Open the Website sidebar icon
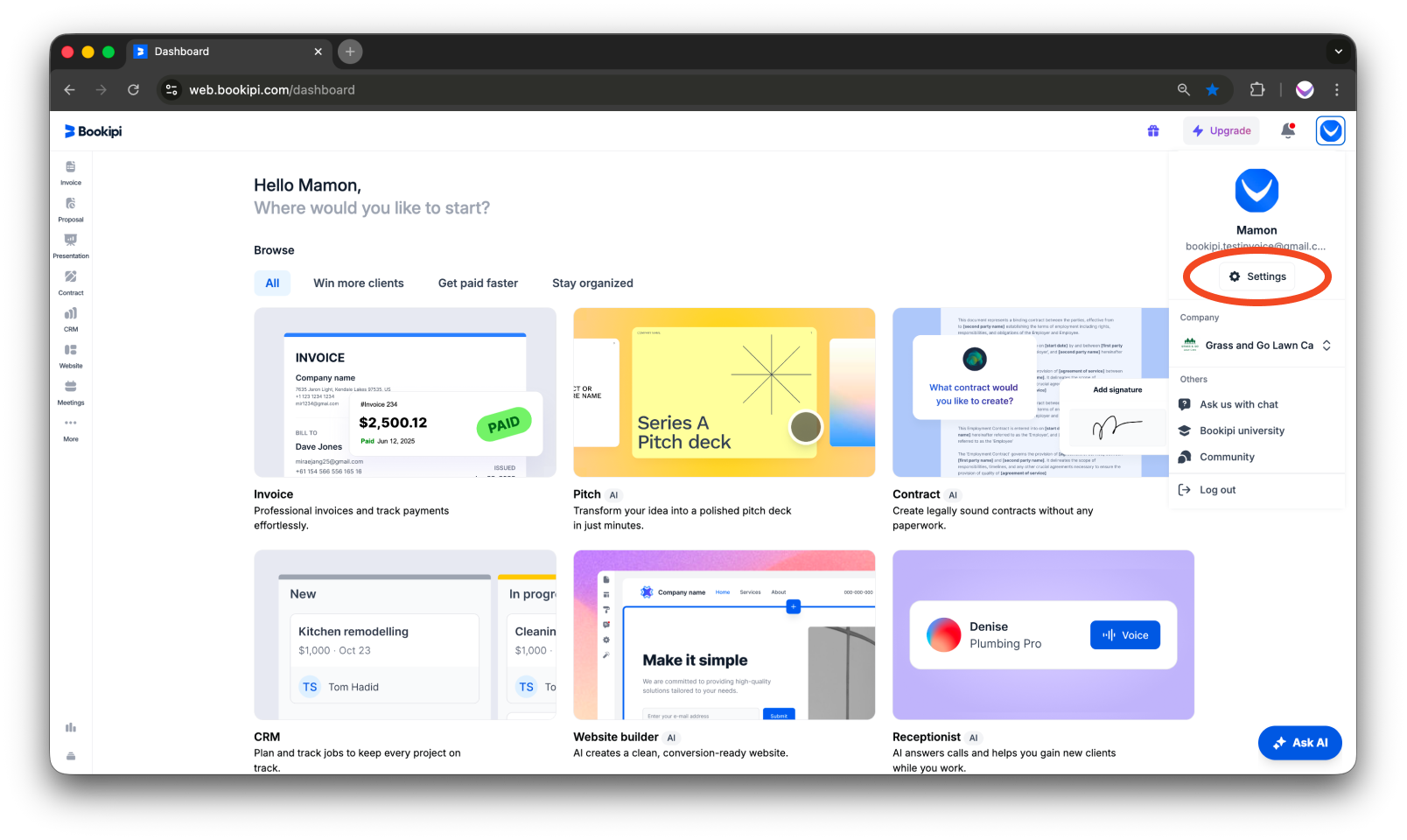The height and width of the screenshot is (840, 1407). (x=71, y=355)
